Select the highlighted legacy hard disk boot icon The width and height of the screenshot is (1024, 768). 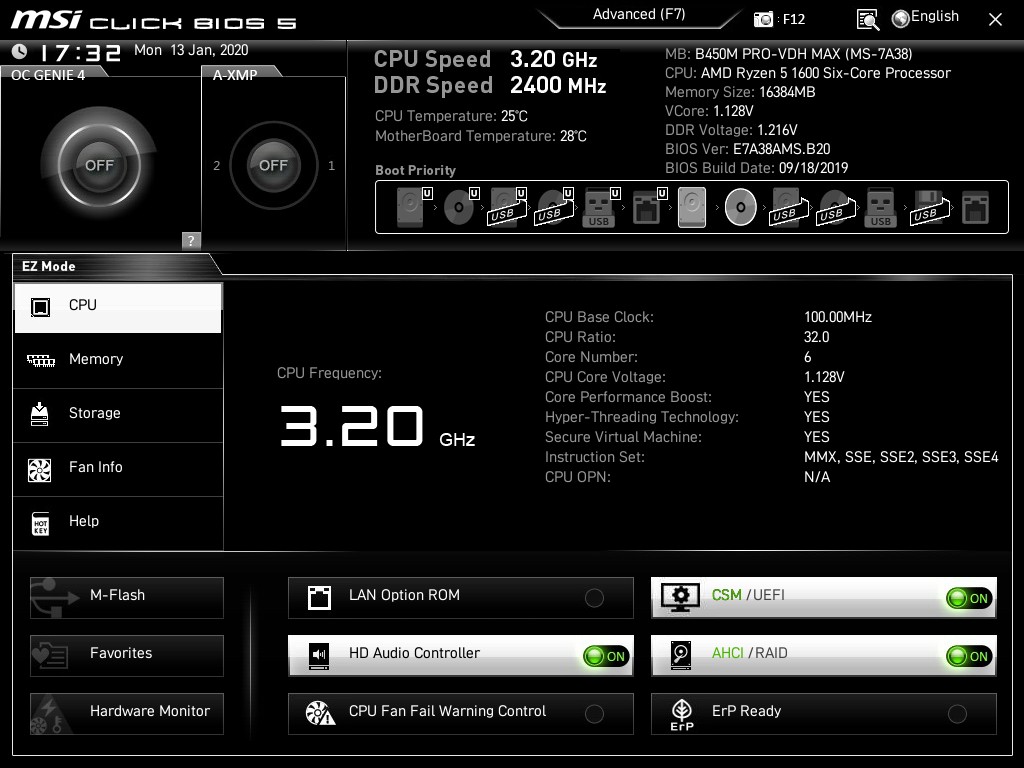point(692,207)
